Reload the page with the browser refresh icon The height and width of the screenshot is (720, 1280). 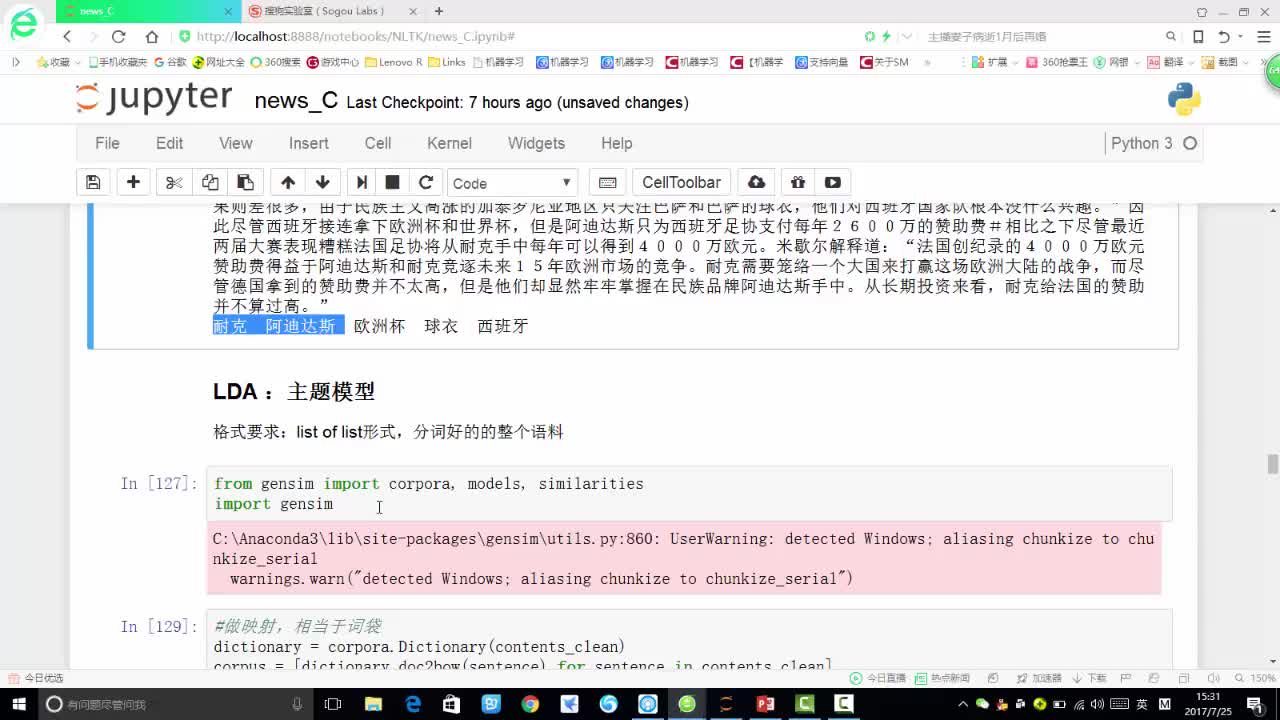[118, 36]
